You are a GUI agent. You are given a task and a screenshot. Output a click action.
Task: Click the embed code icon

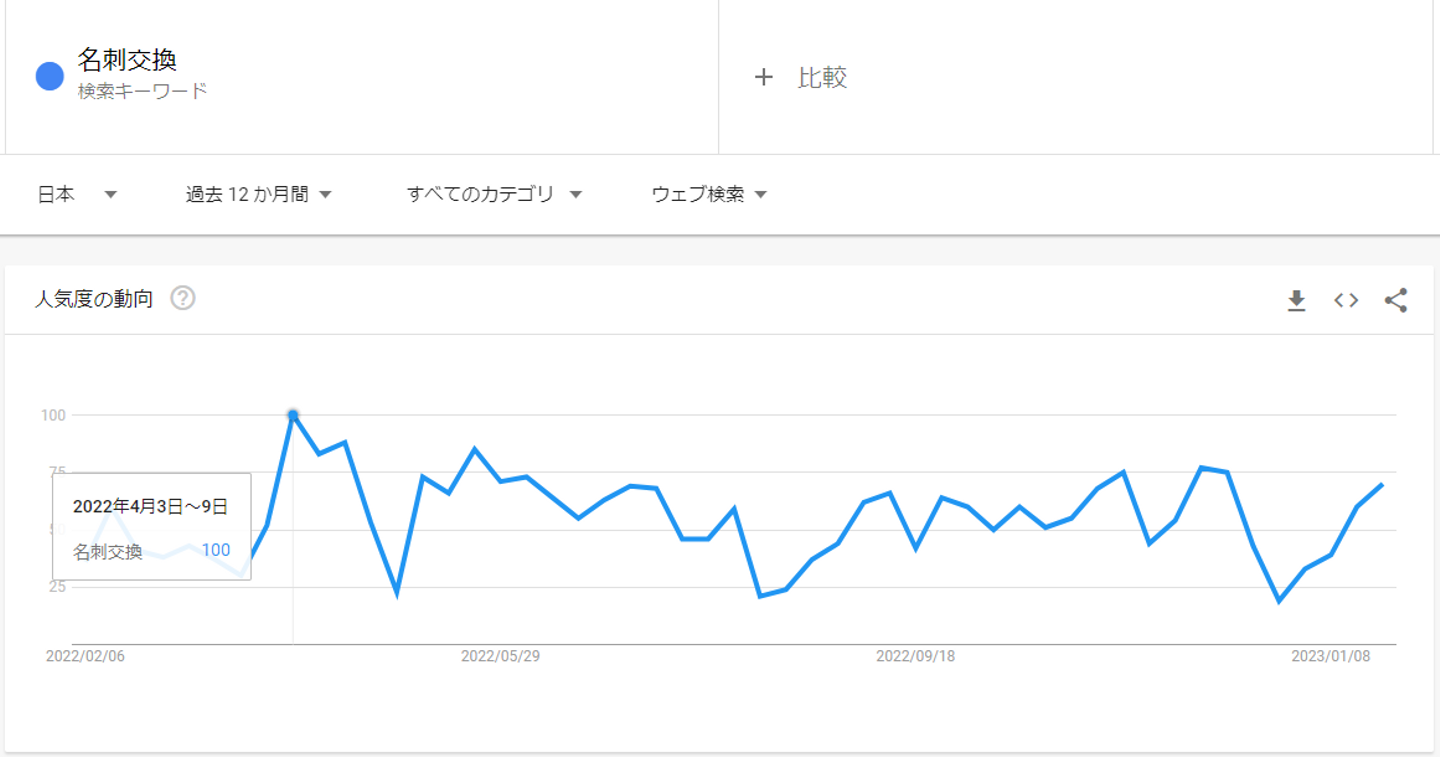coord(1346,300)
